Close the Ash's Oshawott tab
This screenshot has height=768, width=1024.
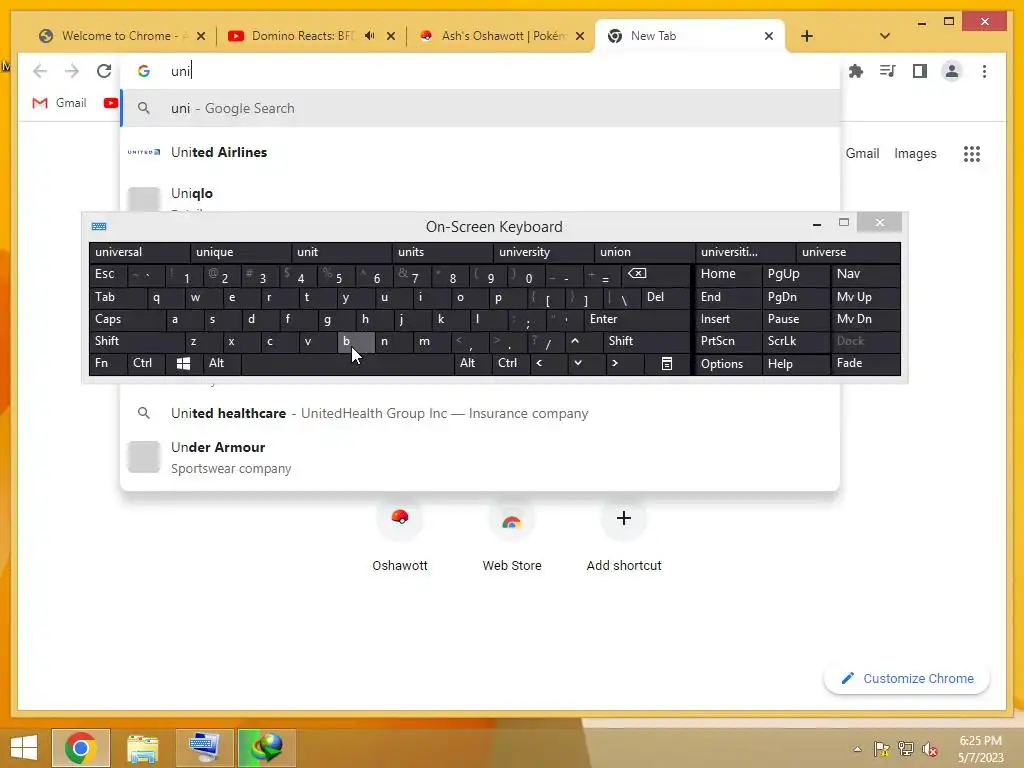tap(579, 36)
